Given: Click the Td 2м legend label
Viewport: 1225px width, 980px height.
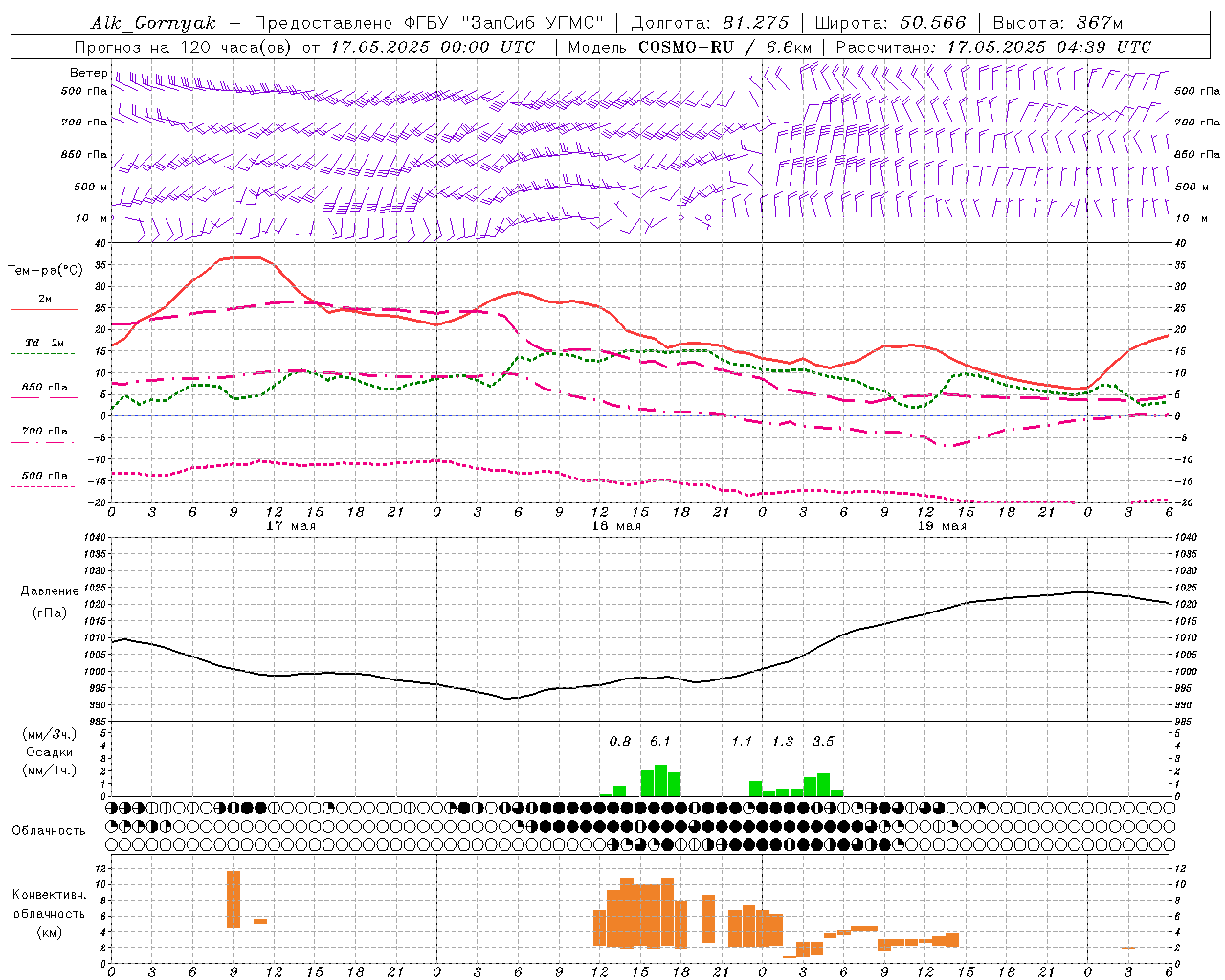Looking at the screenshot, I should [45, 343].
